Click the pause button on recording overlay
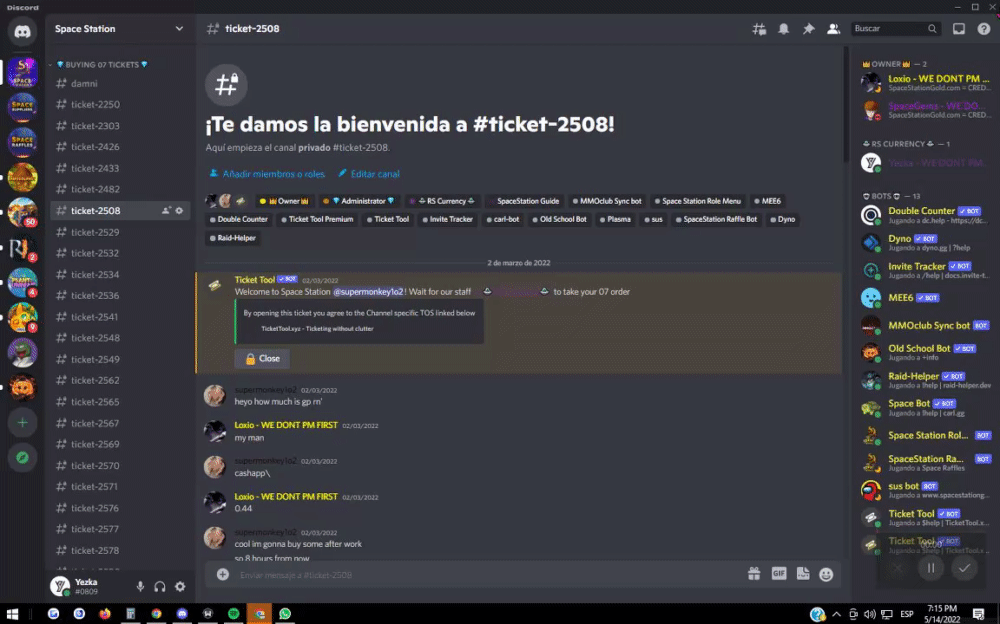 click(x=931, y=568)
